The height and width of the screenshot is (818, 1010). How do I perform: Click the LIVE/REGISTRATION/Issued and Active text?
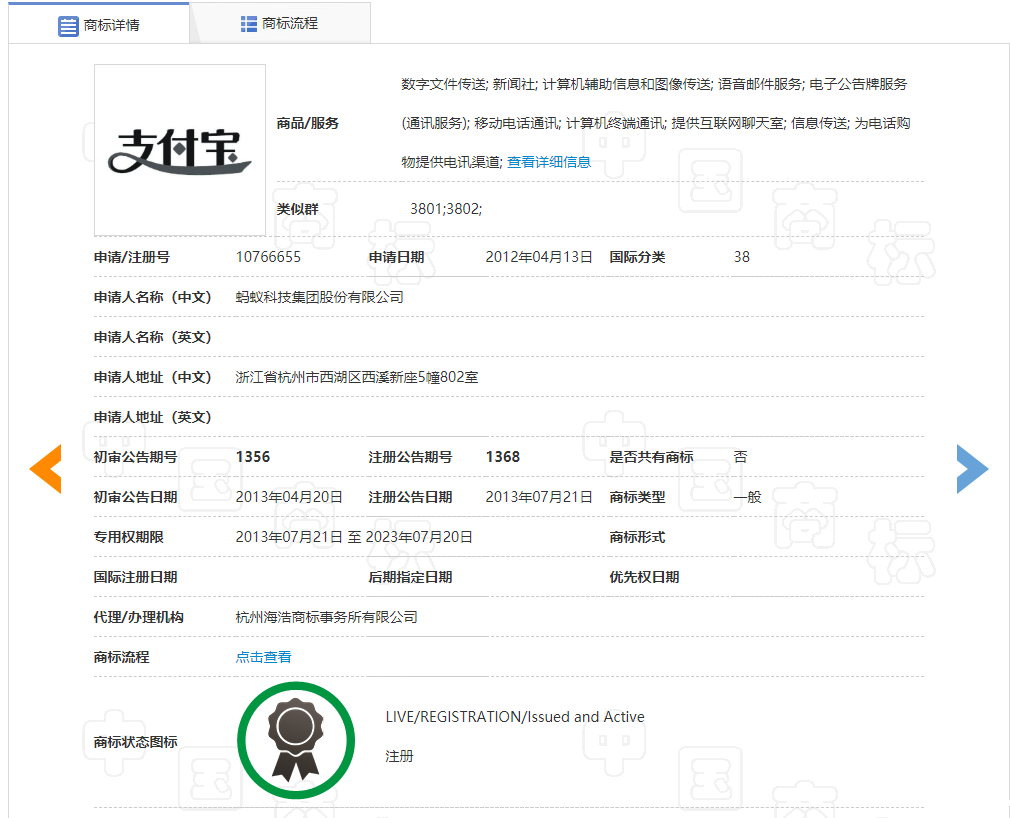coord(515,717)
